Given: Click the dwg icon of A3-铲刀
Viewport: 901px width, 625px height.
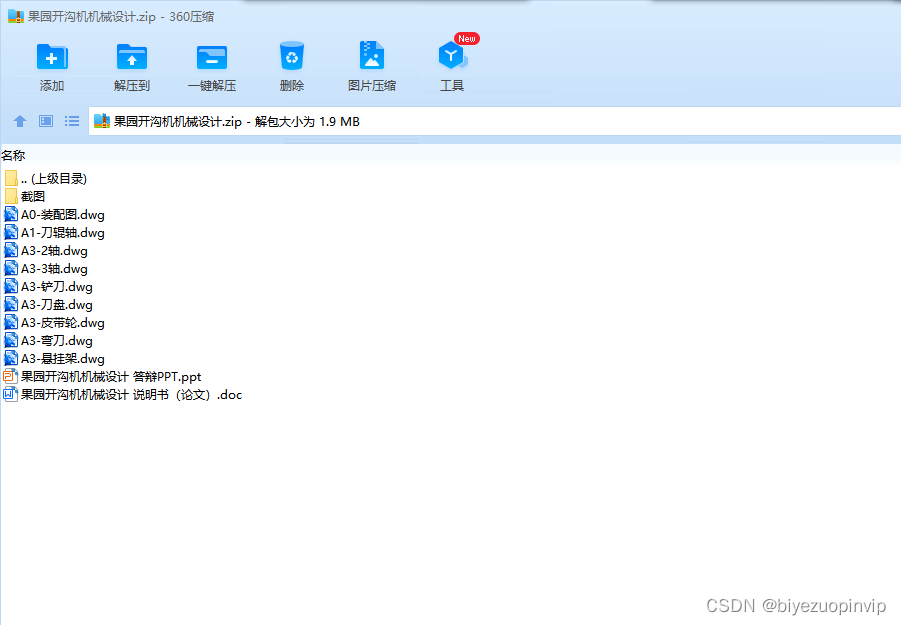Looking at the screenshot, I should [x=11, y=286].
